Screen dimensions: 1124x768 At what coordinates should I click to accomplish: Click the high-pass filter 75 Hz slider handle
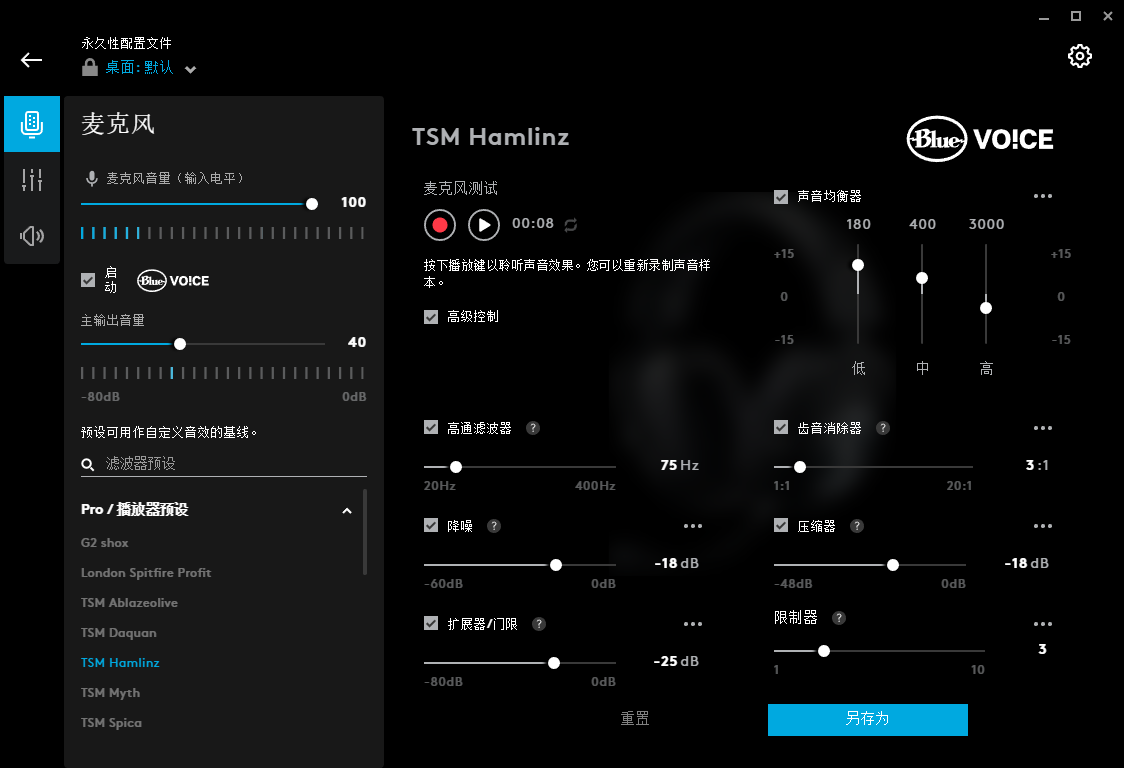[455, 468]
